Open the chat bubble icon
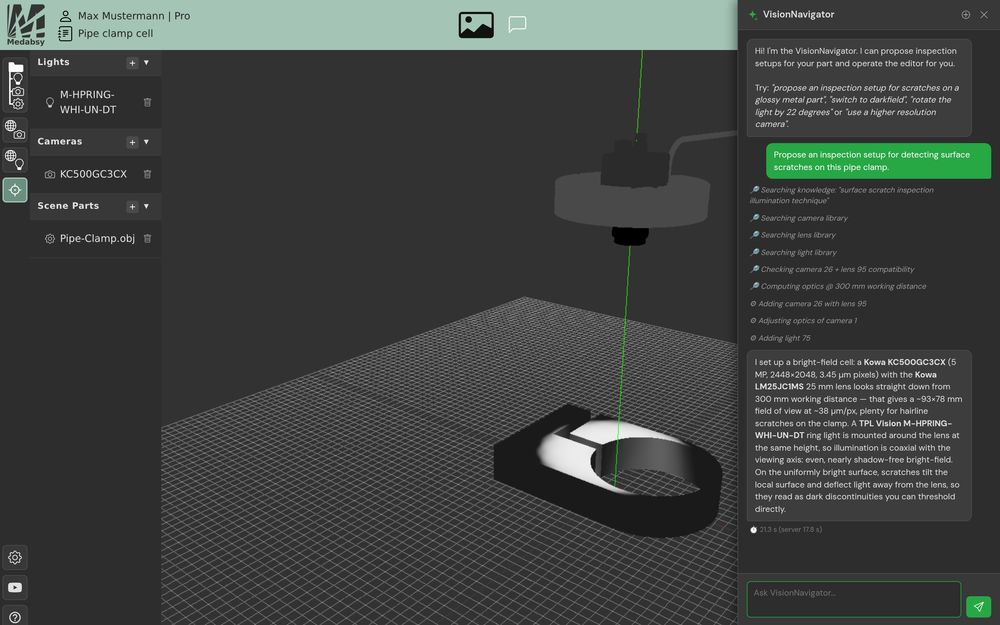The image size is (1000, 625). [x=517, y=25]
